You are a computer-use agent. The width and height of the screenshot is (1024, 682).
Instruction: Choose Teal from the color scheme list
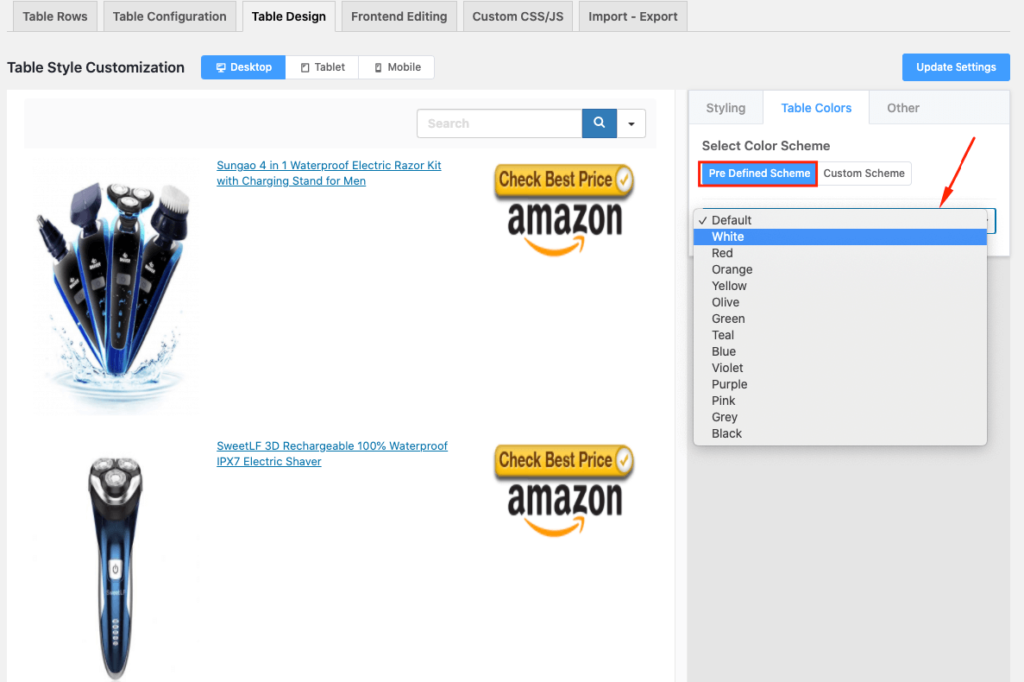723,335
